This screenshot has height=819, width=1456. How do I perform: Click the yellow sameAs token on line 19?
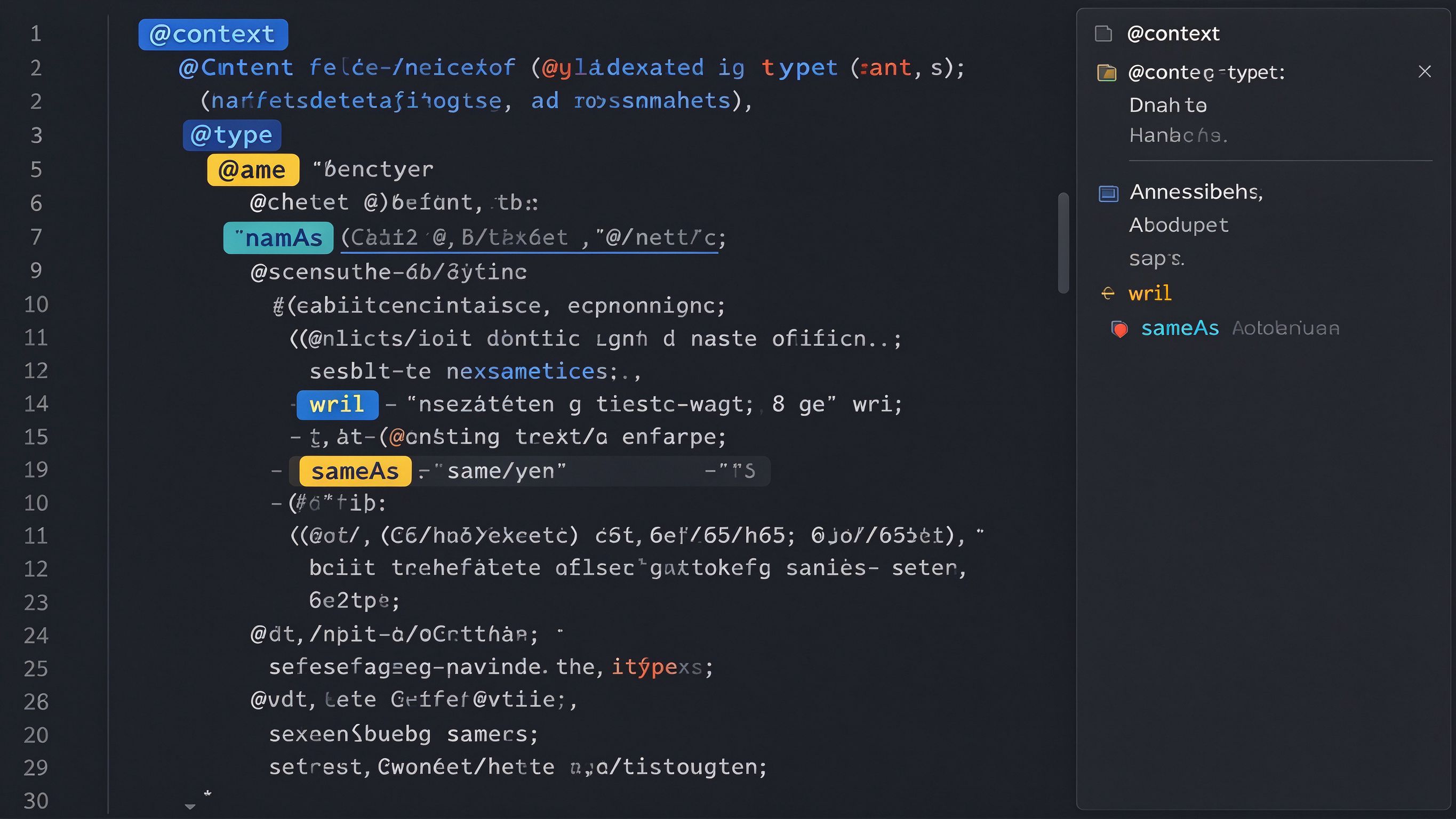tap(355, 471)
